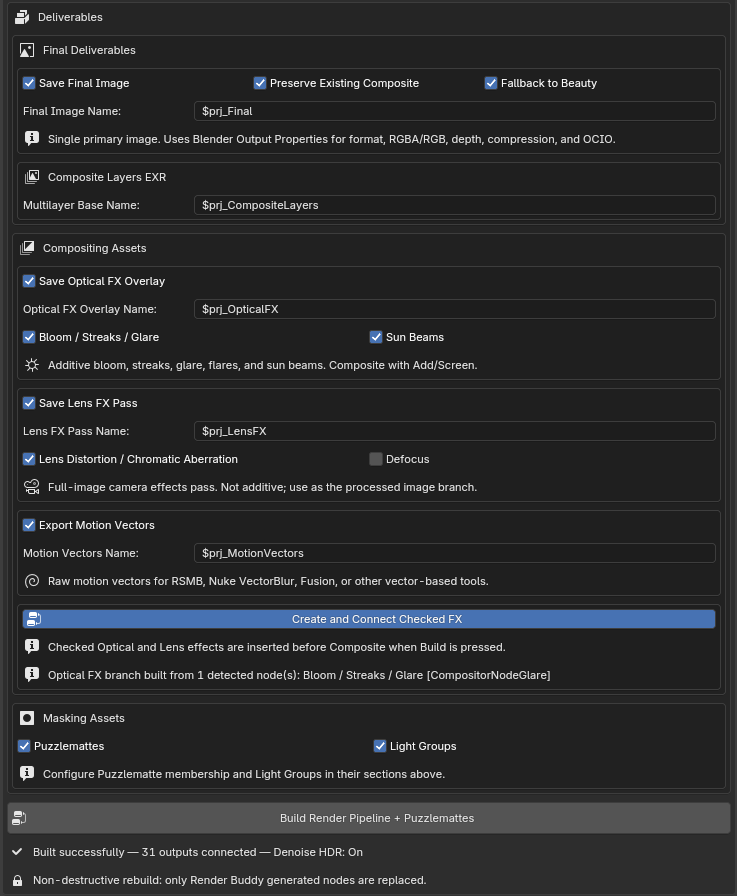Click the sun icon beside Additive bloom text

(32, 365)
